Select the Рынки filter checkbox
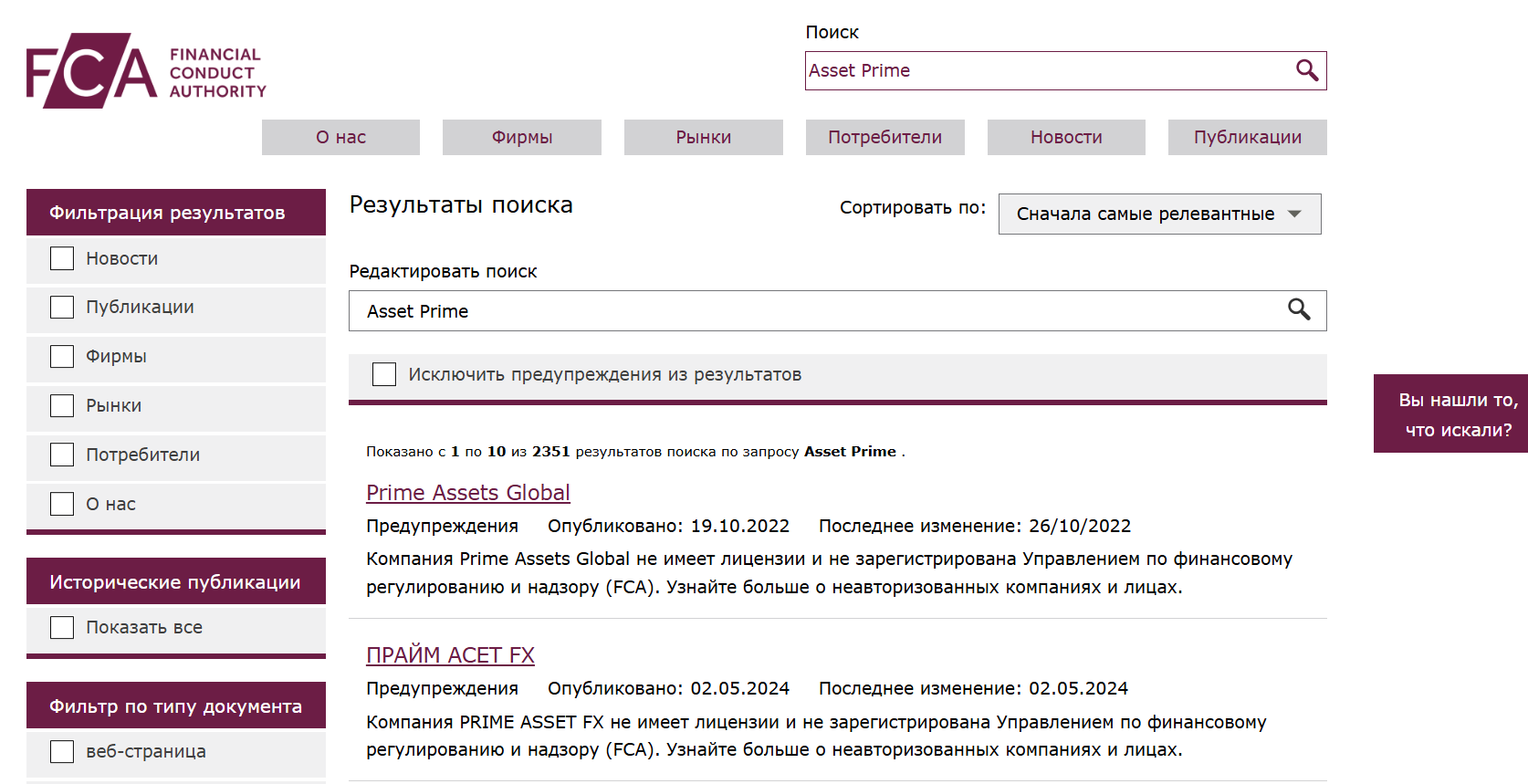This screenshot has width=1528, height=784. (x=62, y=405)
